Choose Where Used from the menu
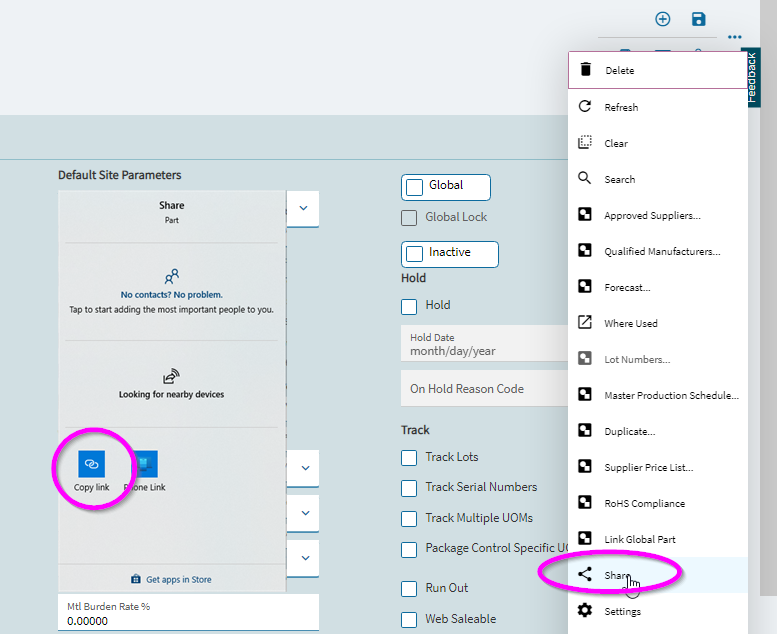 tap(631, 323)
